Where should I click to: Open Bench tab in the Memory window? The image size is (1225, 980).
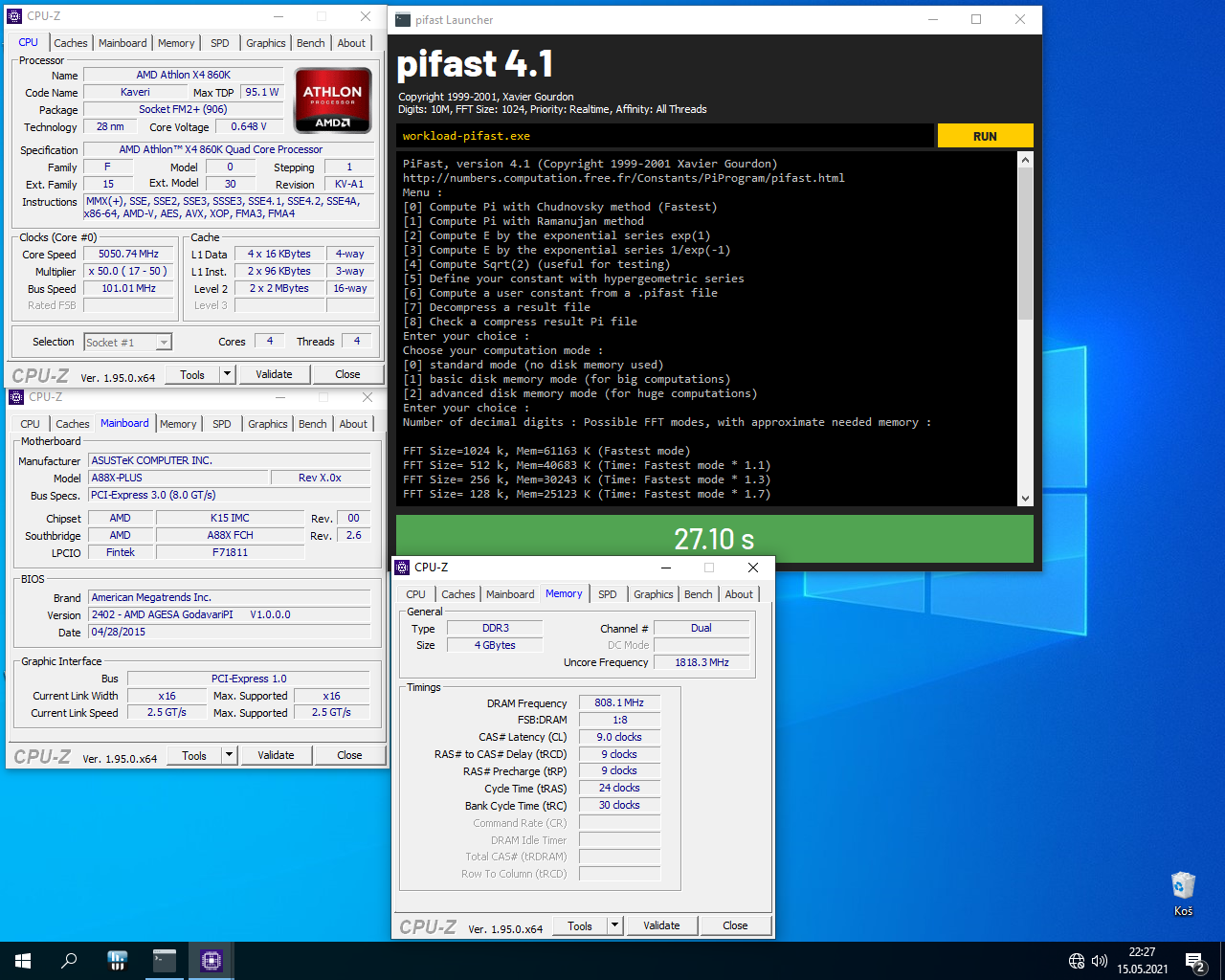[699, 594]
